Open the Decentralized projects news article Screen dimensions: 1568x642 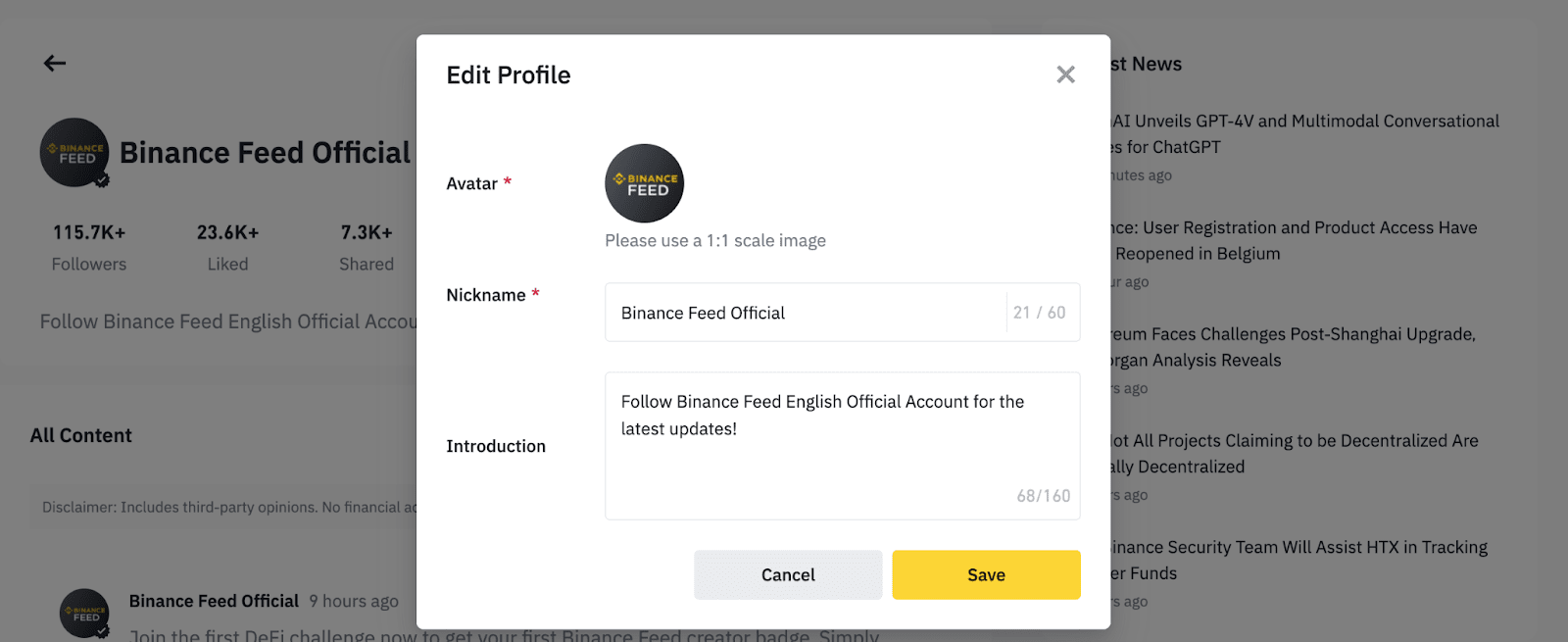(x=1295, y=454)
